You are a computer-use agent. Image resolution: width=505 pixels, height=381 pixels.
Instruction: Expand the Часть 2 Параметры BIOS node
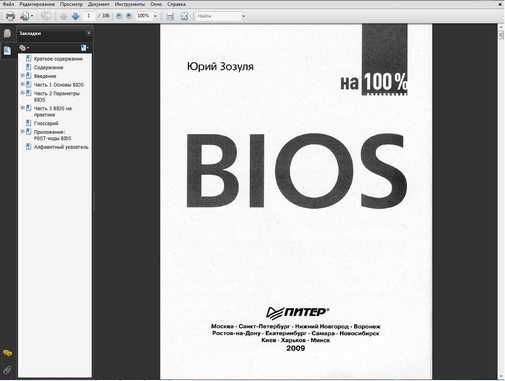tap(22, 93)
